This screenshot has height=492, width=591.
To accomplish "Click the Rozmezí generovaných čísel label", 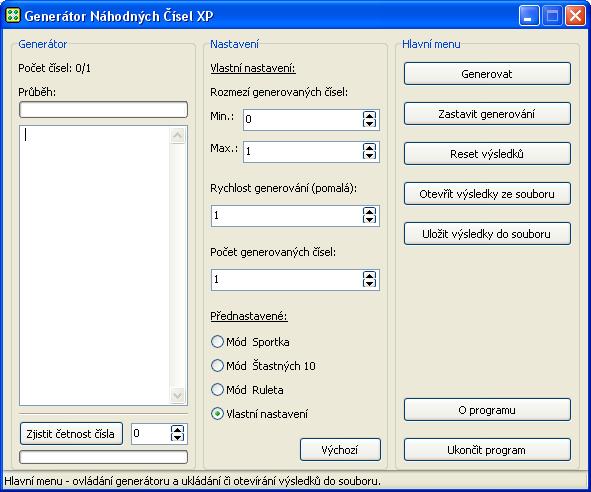I will pyautogui.click(x=279, y=92).
